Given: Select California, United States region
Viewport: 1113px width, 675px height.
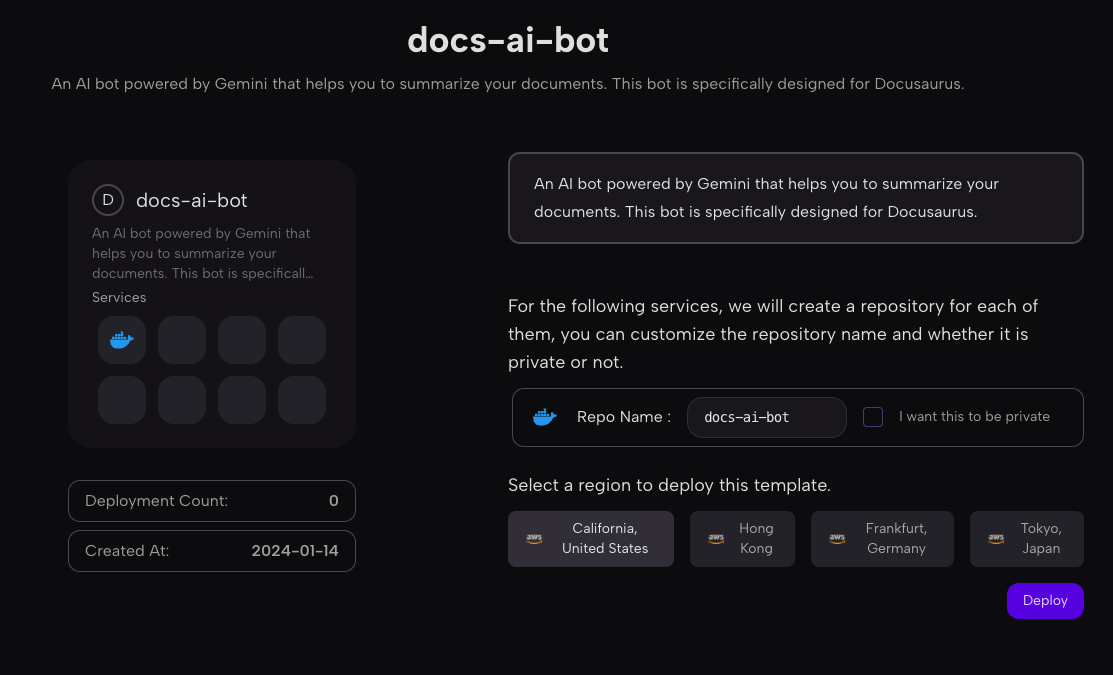Looking at the screenshot, I should click(x=591, y=539).
